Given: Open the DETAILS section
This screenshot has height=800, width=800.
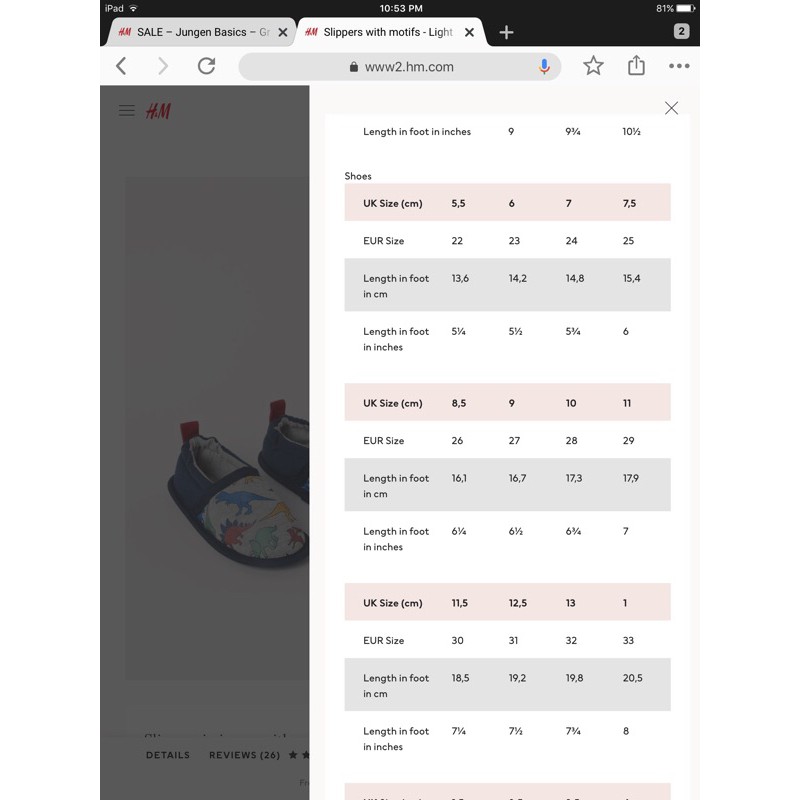Looking at the screenshot, I should (x=167, y=755).
